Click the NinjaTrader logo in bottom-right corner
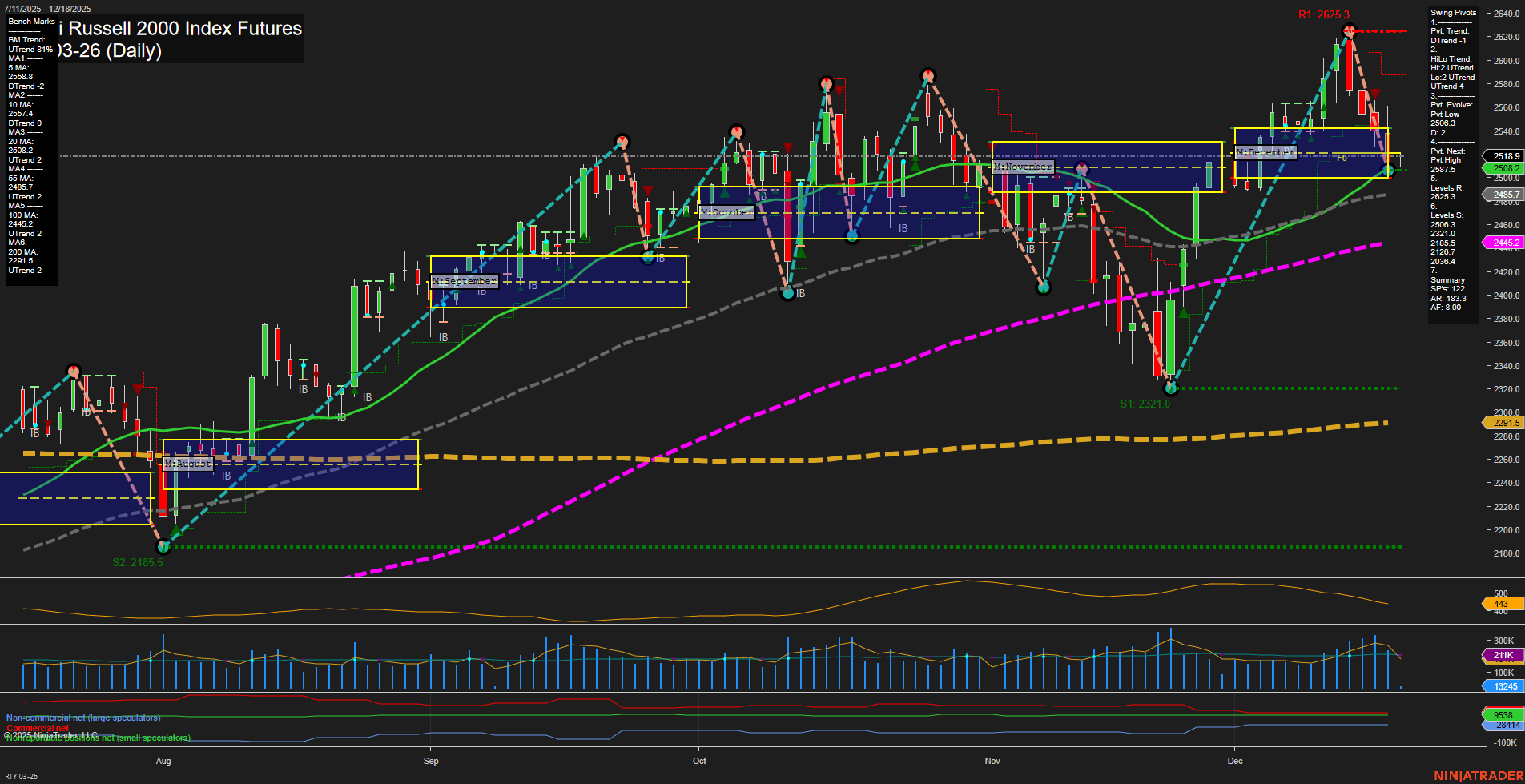1525x784 pixels. 1478,775
